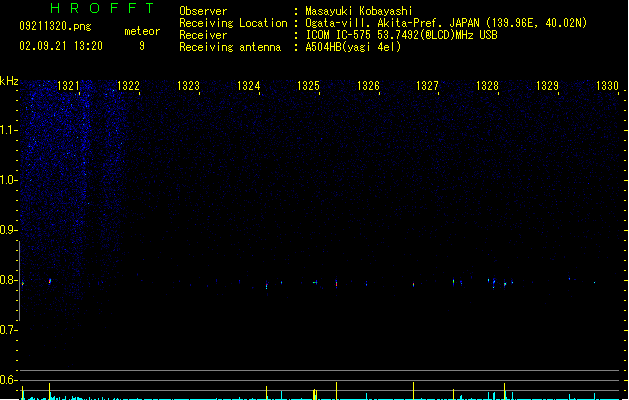The height and width of the screenshot is (400, 629).
Task: Click time axis marker 1324
Action: coord(248,86)
